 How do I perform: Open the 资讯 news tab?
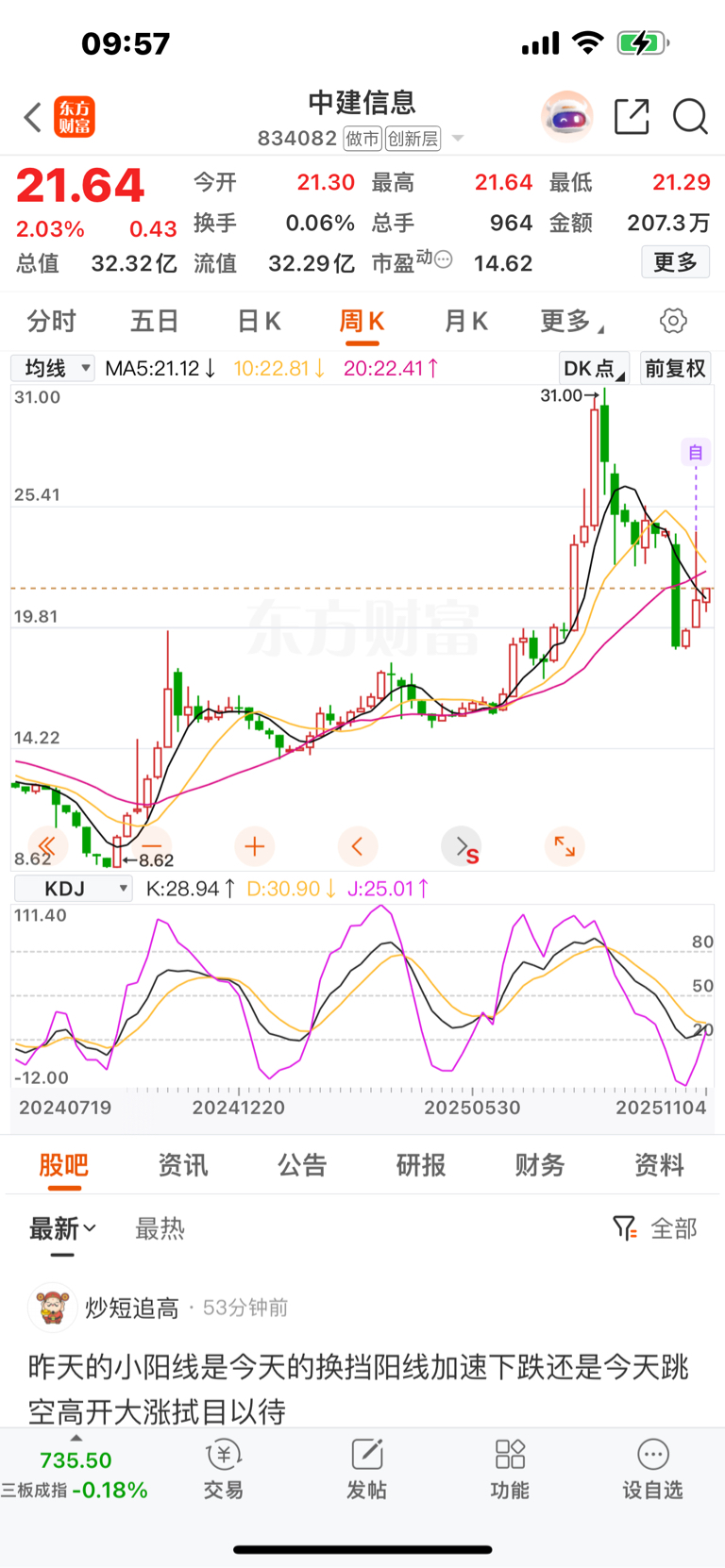(x=183, y=1165)
